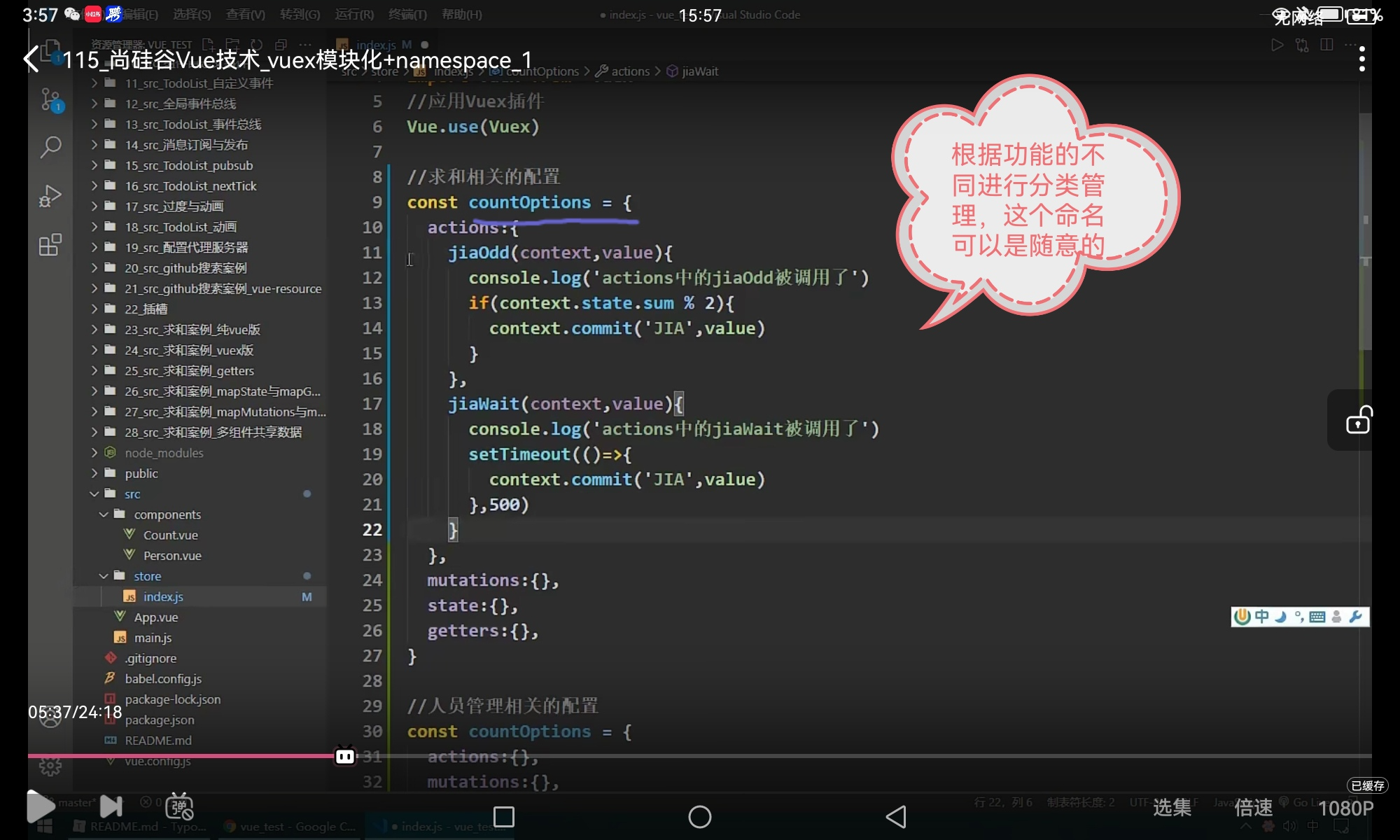Open Count.vue file in explorer
The image size is (1400, 840).
(170, 535)
